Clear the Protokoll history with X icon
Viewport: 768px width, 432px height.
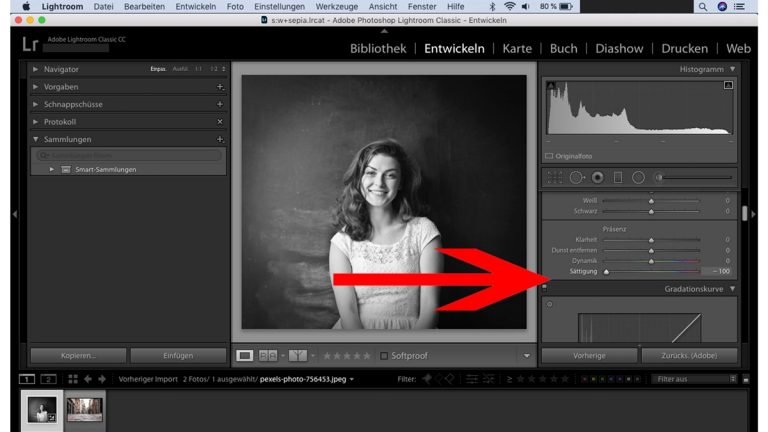[220, 122]
